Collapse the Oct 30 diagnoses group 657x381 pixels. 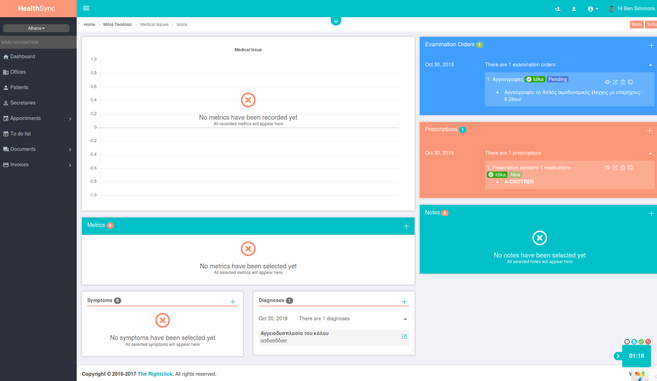(405, 319)
